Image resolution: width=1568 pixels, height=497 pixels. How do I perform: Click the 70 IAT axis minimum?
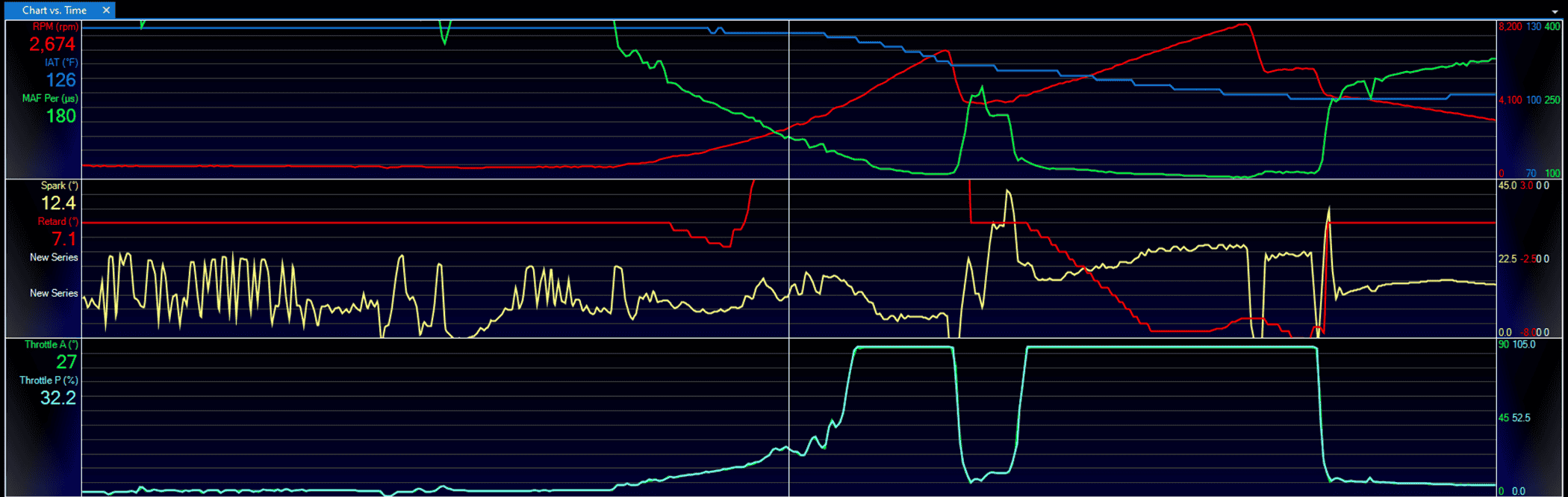coord(1531,173)
